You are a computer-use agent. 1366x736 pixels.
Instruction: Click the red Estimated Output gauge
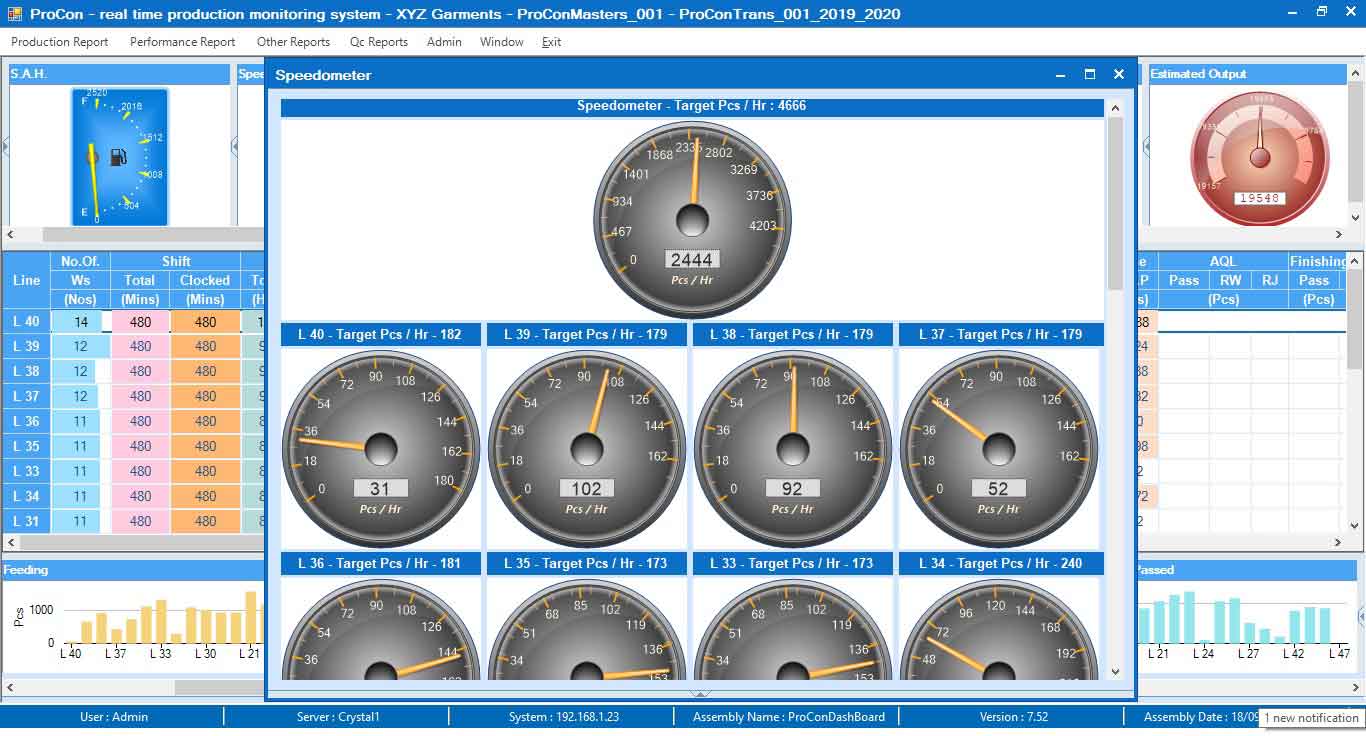(1260, 157)
